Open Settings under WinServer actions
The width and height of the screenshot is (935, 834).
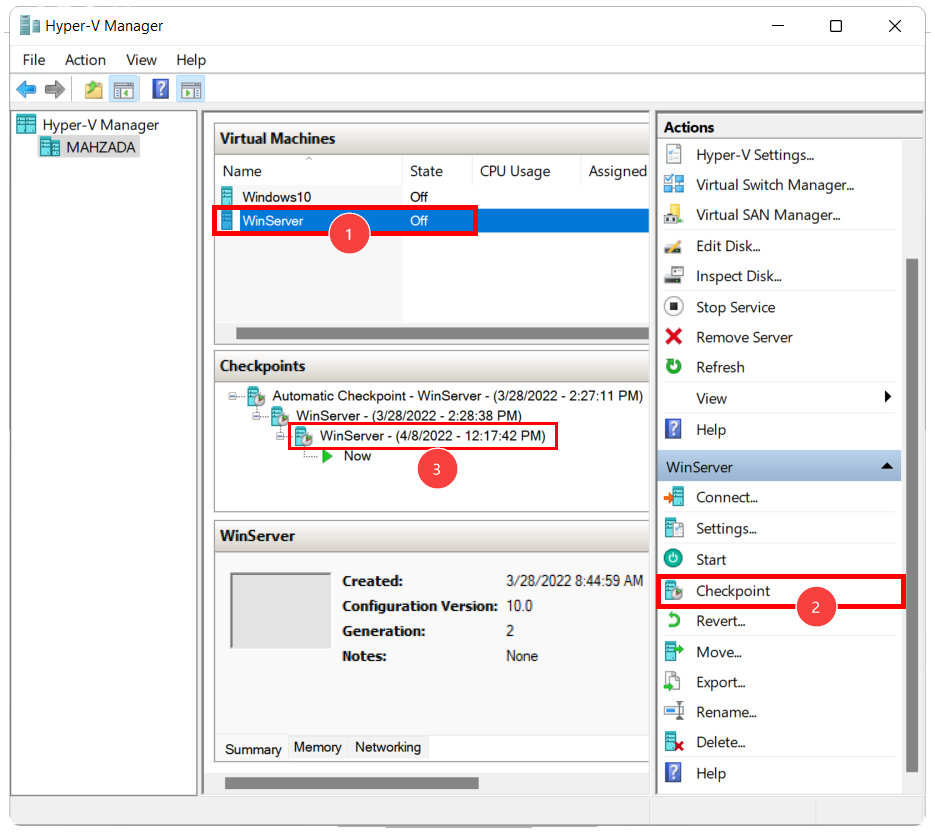(x=726, y=528)
